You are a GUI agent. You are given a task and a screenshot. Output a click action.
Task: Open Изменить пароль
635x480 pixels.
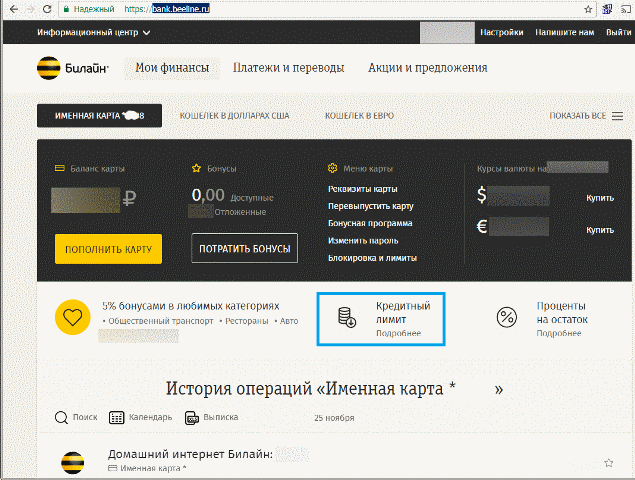pyautogui.click(x=363, y=241)
